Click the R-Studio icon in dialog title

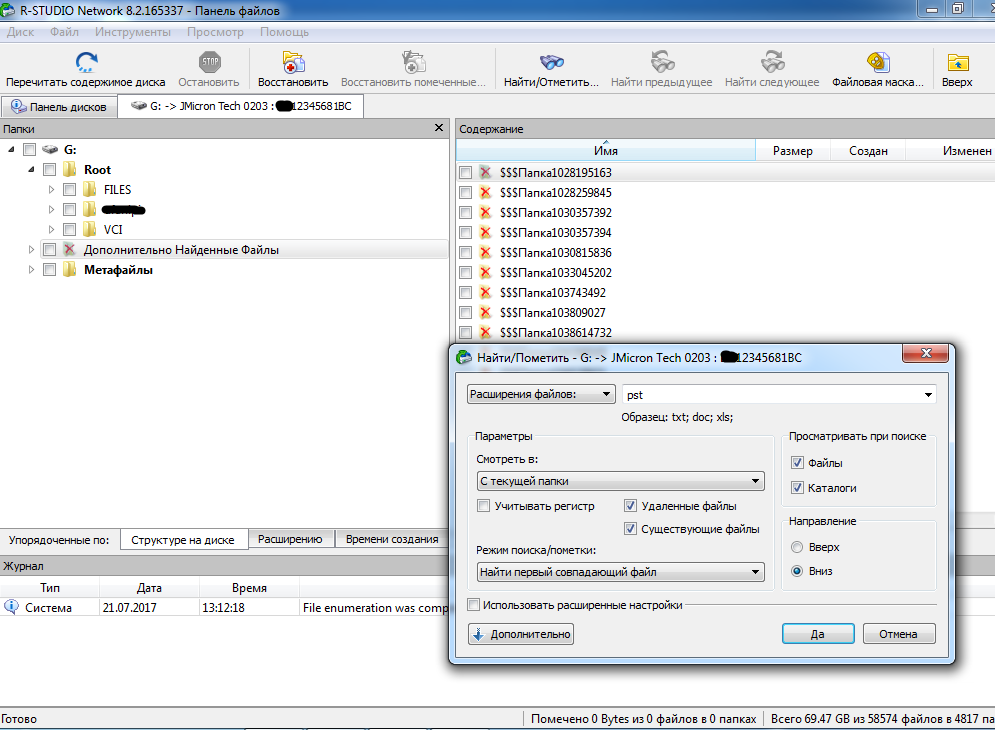click(x=465, y=357)
